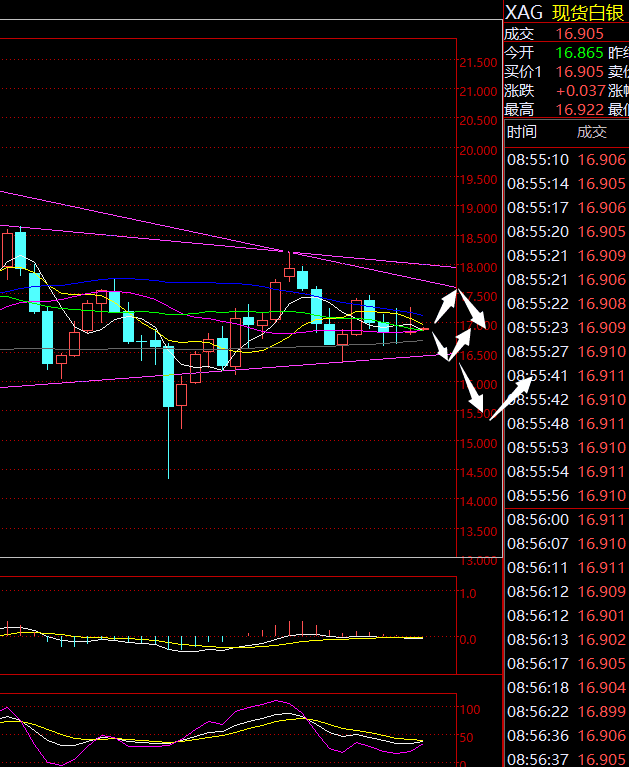The height and width of the screenshot is (767, 629).
Task: Click the 13.500 price axis label
Action: point(478,531)
